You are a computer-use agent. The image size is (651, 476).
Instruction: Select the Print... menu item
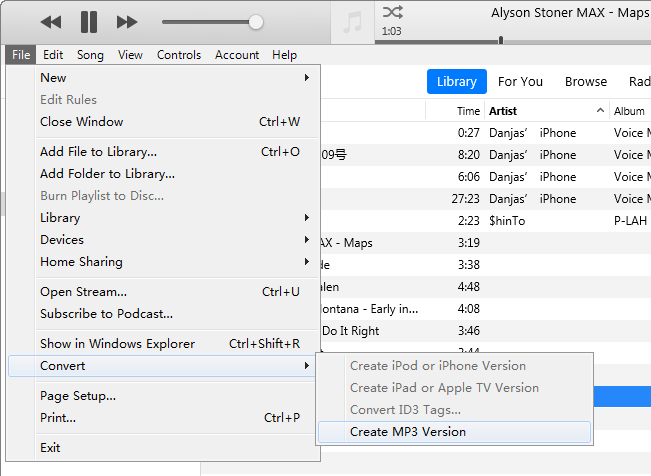click(x=164, y=417)
